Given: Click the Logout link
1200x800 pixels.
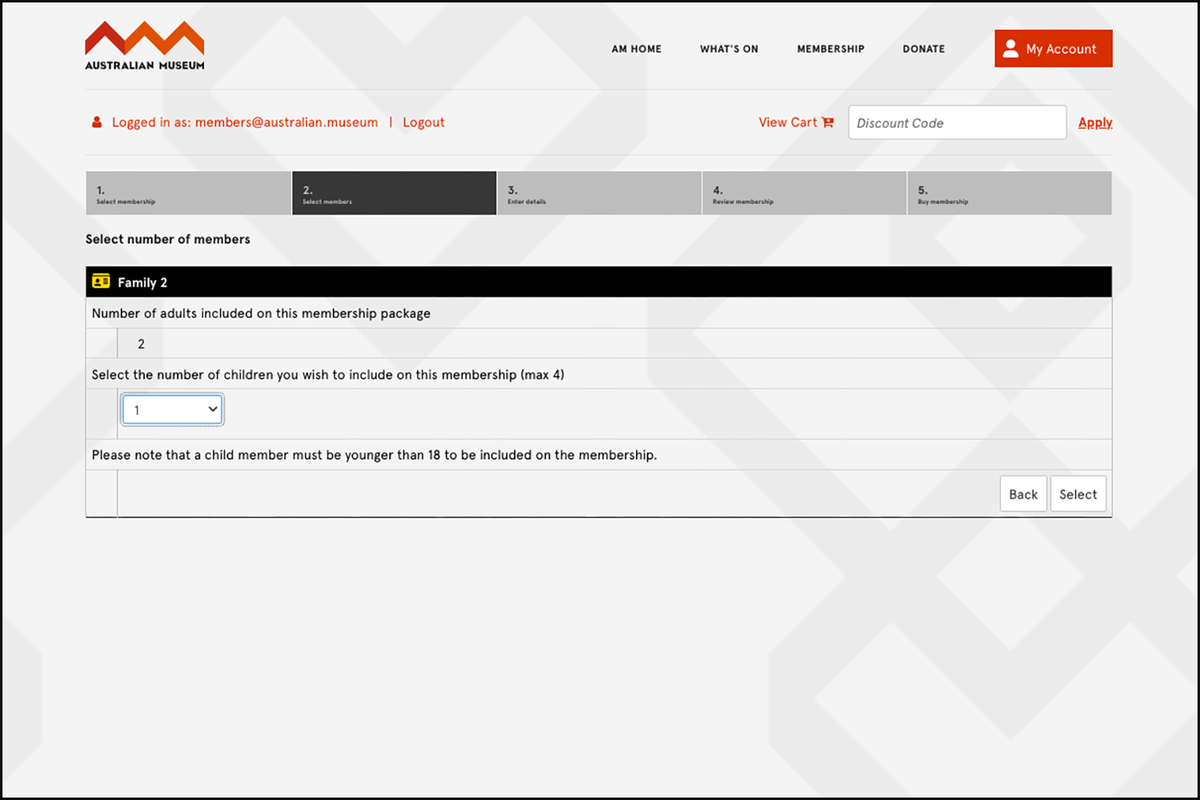Looking at the screenshot, I should pyautogui.click(x=424, y=122).
